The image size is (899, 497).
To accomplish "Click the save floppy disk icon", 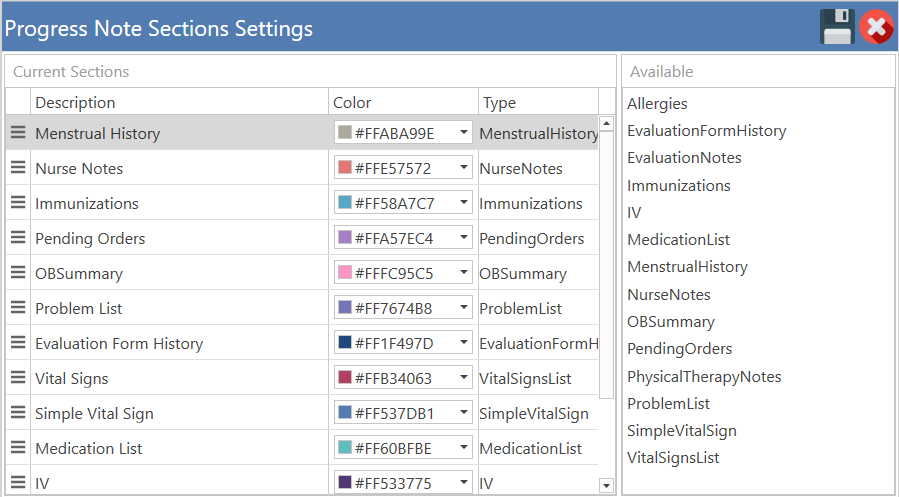I will (837, 27).
